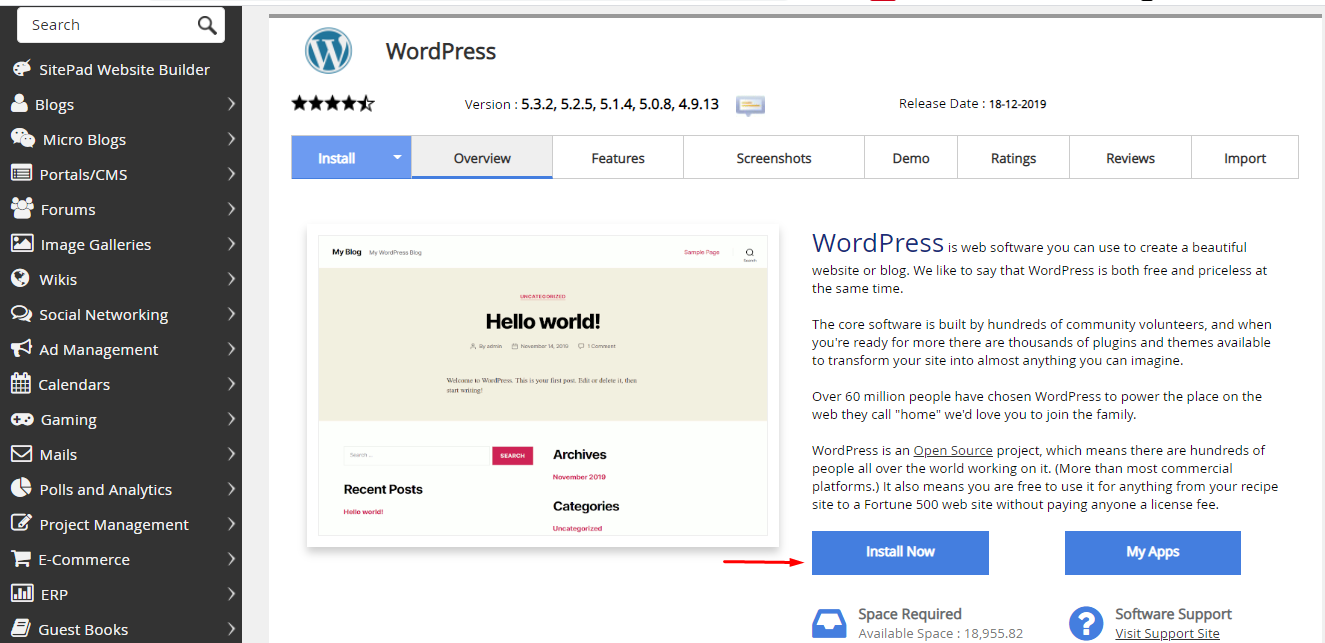1325x643 pixels.
Task: Open the Screenshots tab
Action: (774, 158)
